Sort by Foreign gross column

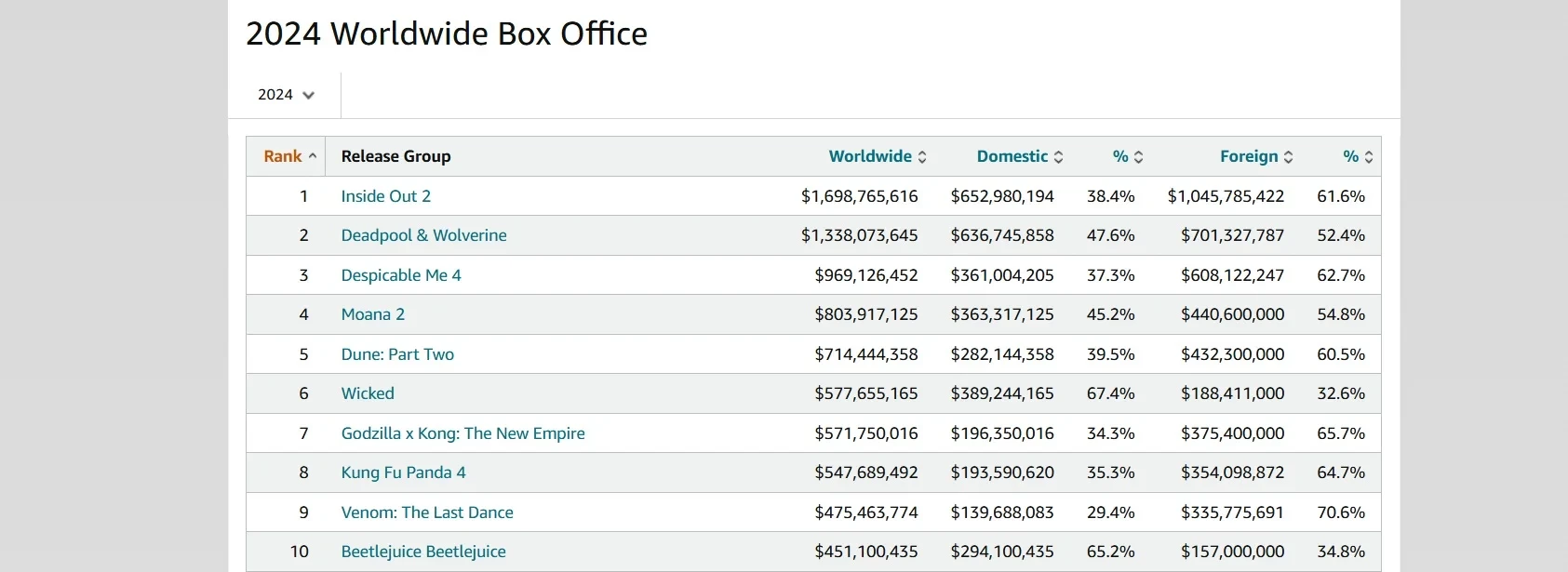tap(1288, 157)
